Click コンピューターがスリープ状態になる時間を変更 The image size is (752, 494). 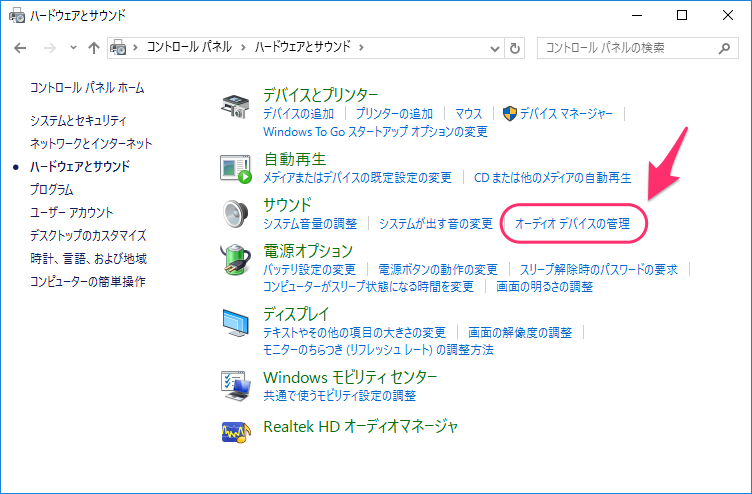(368, 287)
